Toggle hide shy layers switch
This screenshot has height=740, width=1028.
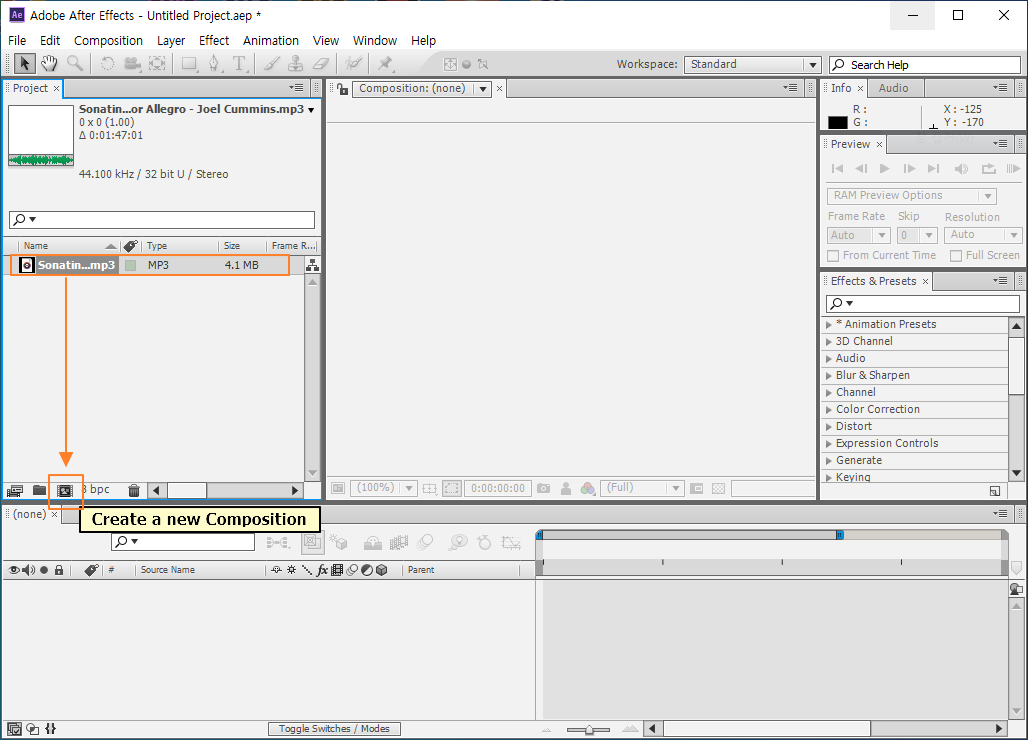(373, 542)
